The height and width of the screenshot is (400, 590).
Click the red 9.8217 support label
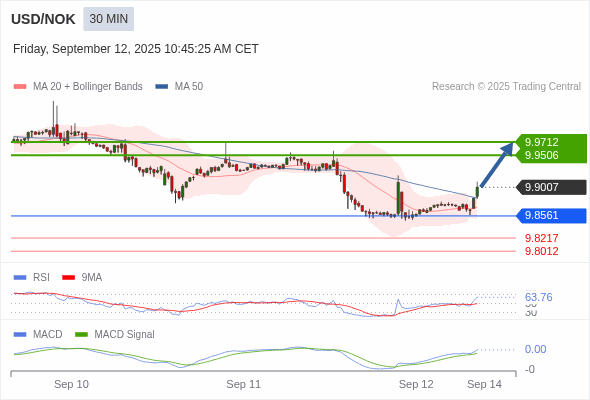[541, 238]
